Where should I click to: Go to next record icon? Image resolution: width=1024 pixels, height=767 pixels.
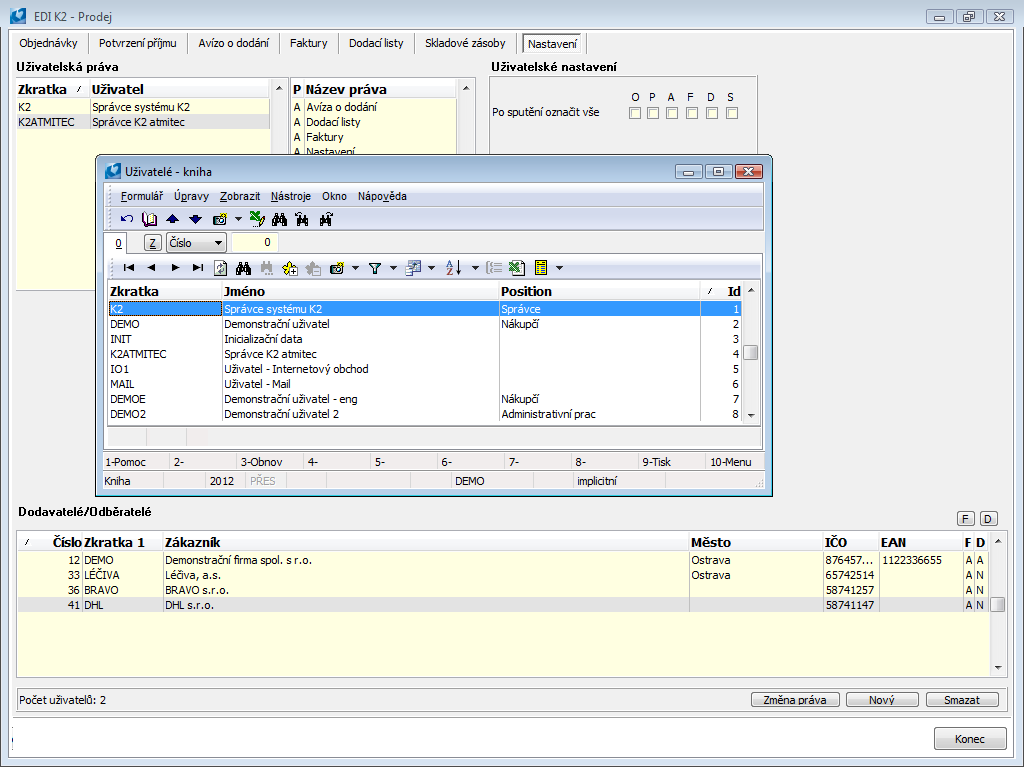pyautogui.click(x=175, y=267)
